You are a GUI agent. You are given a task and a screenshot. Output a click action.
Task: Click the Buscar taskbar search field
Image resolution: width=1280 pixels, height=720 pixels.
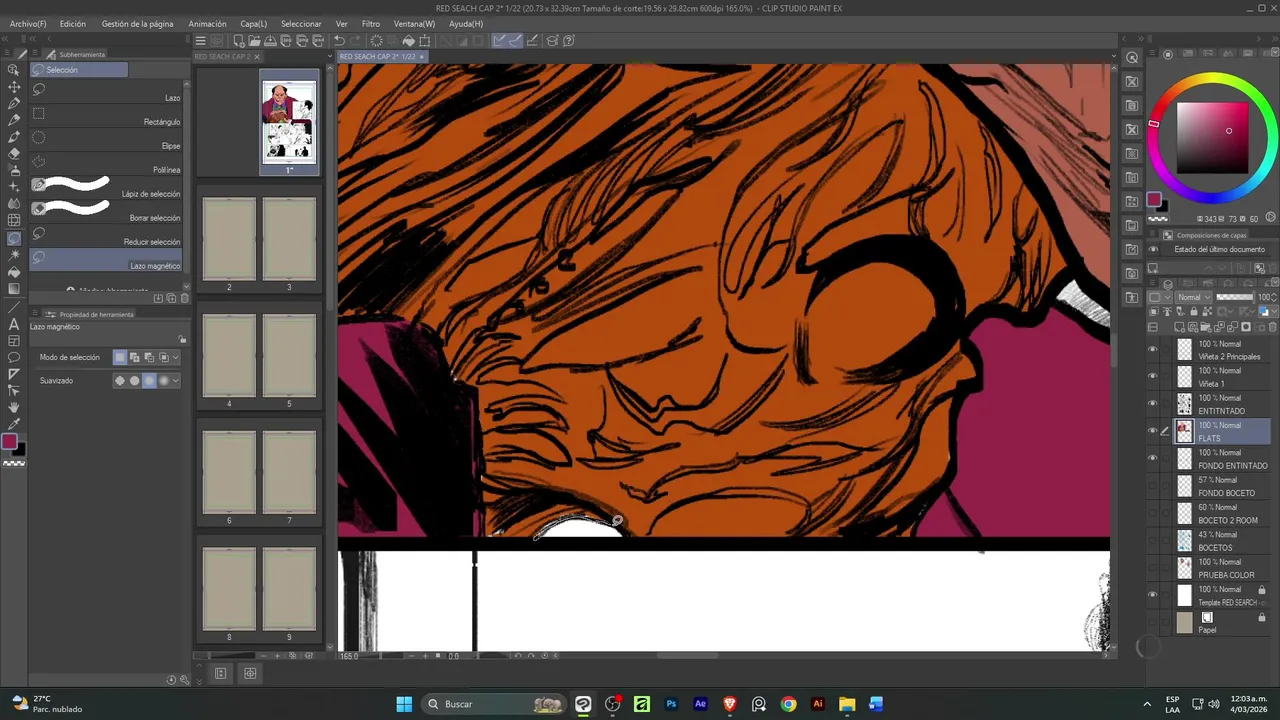492,704
